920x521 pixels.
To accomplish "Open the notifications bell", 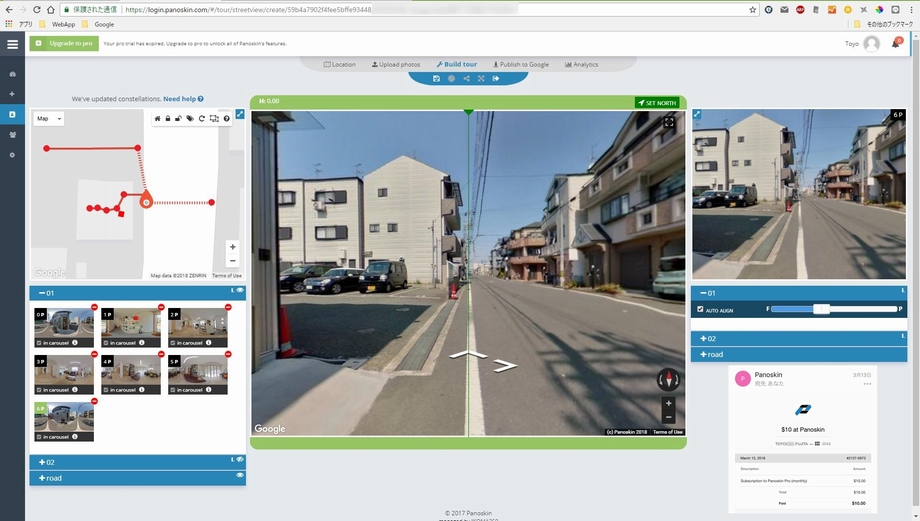I will [896, 43].
